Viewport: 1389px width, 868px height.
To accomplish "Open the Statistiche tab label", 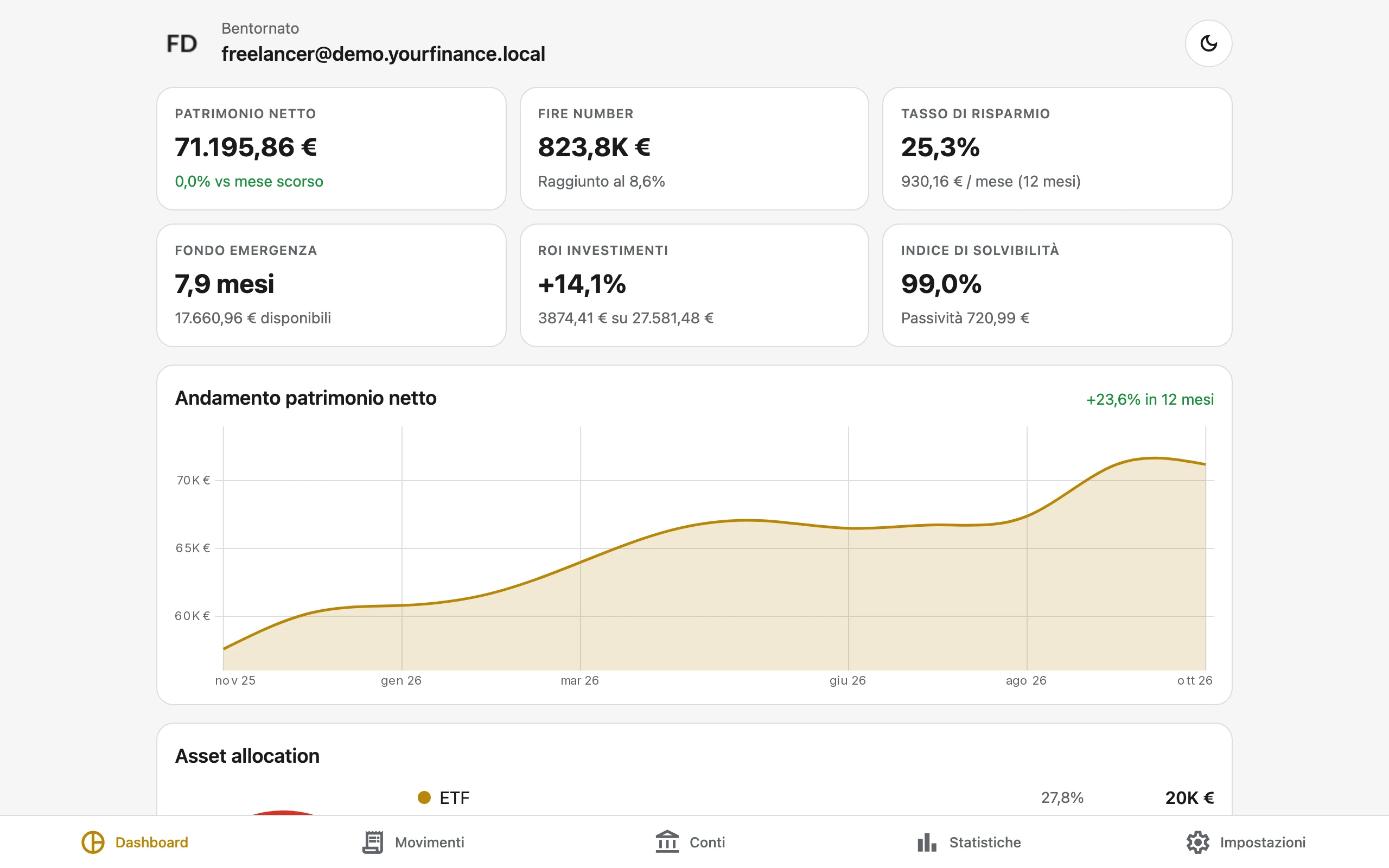I will (x=985, y=842).
